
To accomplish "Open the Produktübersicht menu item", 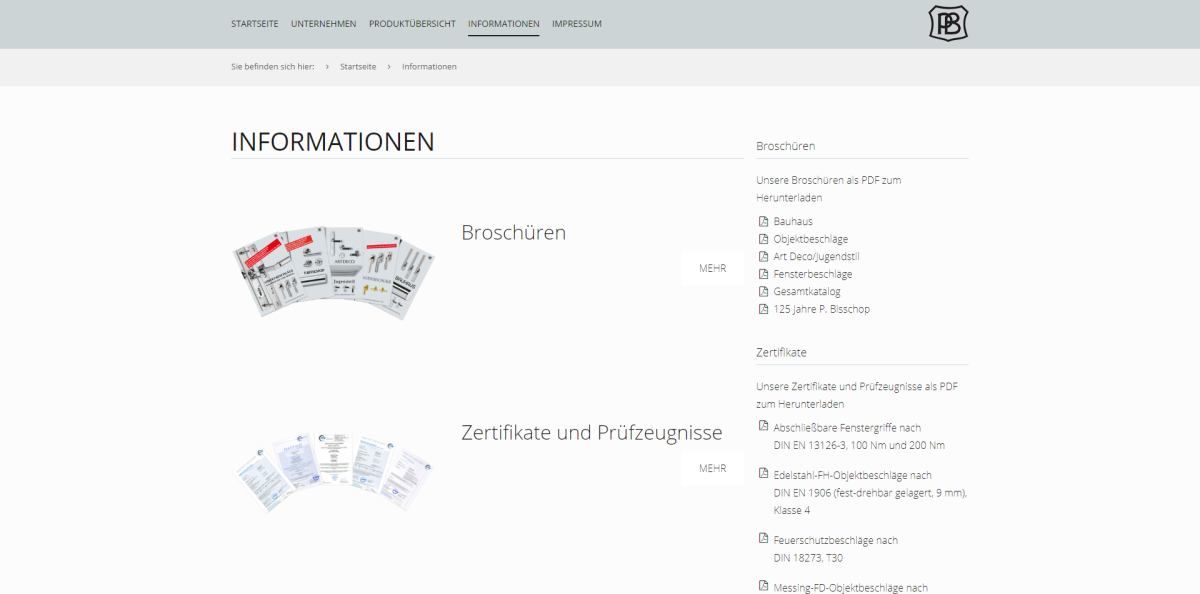I will coord(412,24).
